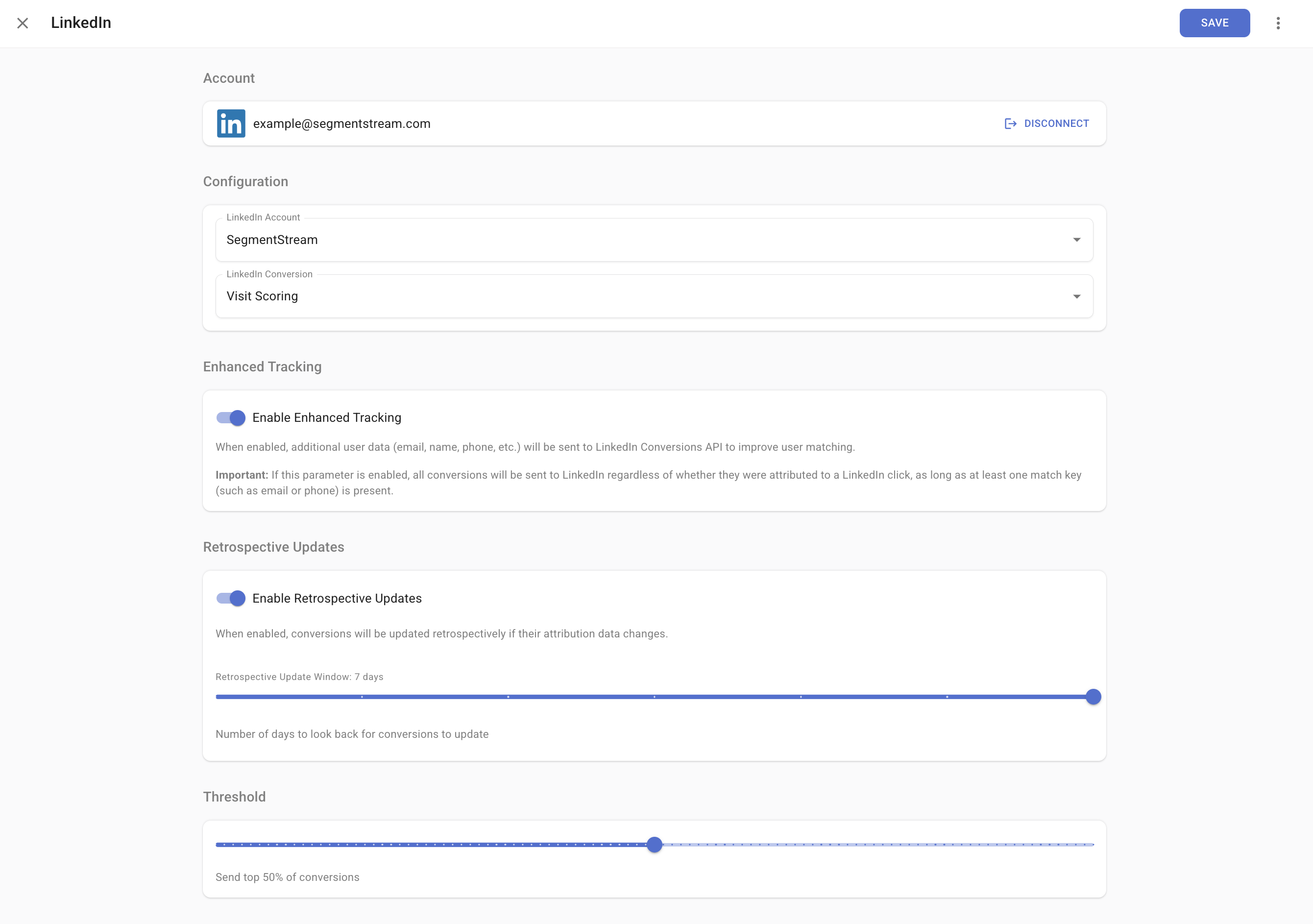Open the three-dot more options menu
Image resolution: width=1313 pixels, height=924 pixels.
point(1278,23)
